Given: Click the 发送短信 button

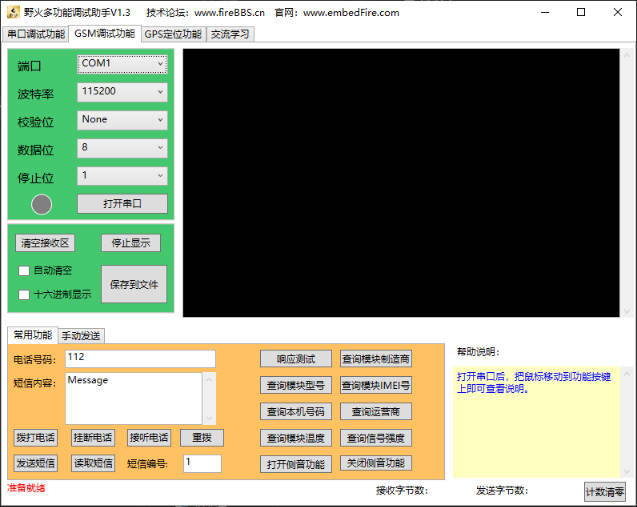Looking at the screenshot, I should point(36,463).
